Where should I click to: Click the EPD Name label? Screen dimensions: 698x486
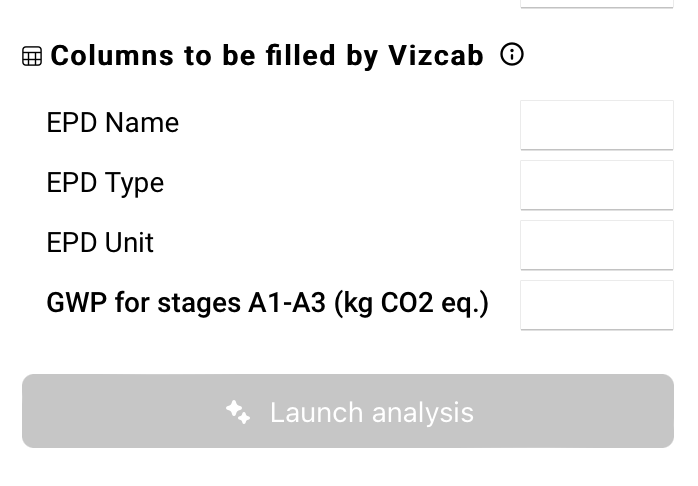coord(113,122)
